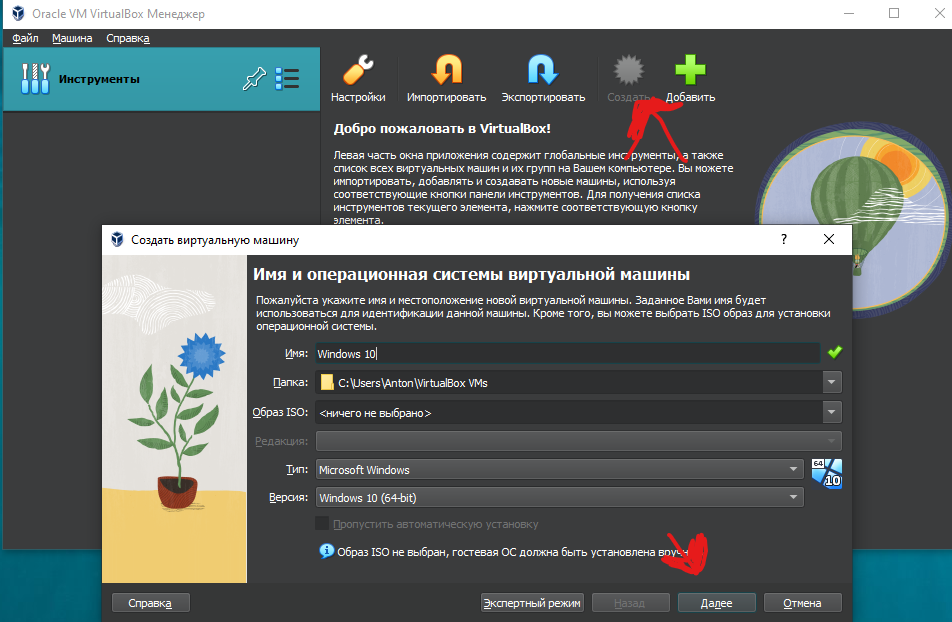This screenshot has width=952, height=622.
Task: Click the Импортировать toolbar icon
Action: pyautogui.click(x=447, y=70)
